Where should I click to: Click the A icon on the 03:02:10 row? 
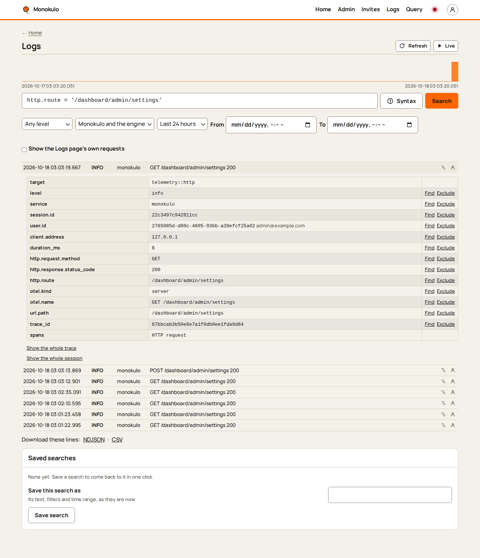453,404
